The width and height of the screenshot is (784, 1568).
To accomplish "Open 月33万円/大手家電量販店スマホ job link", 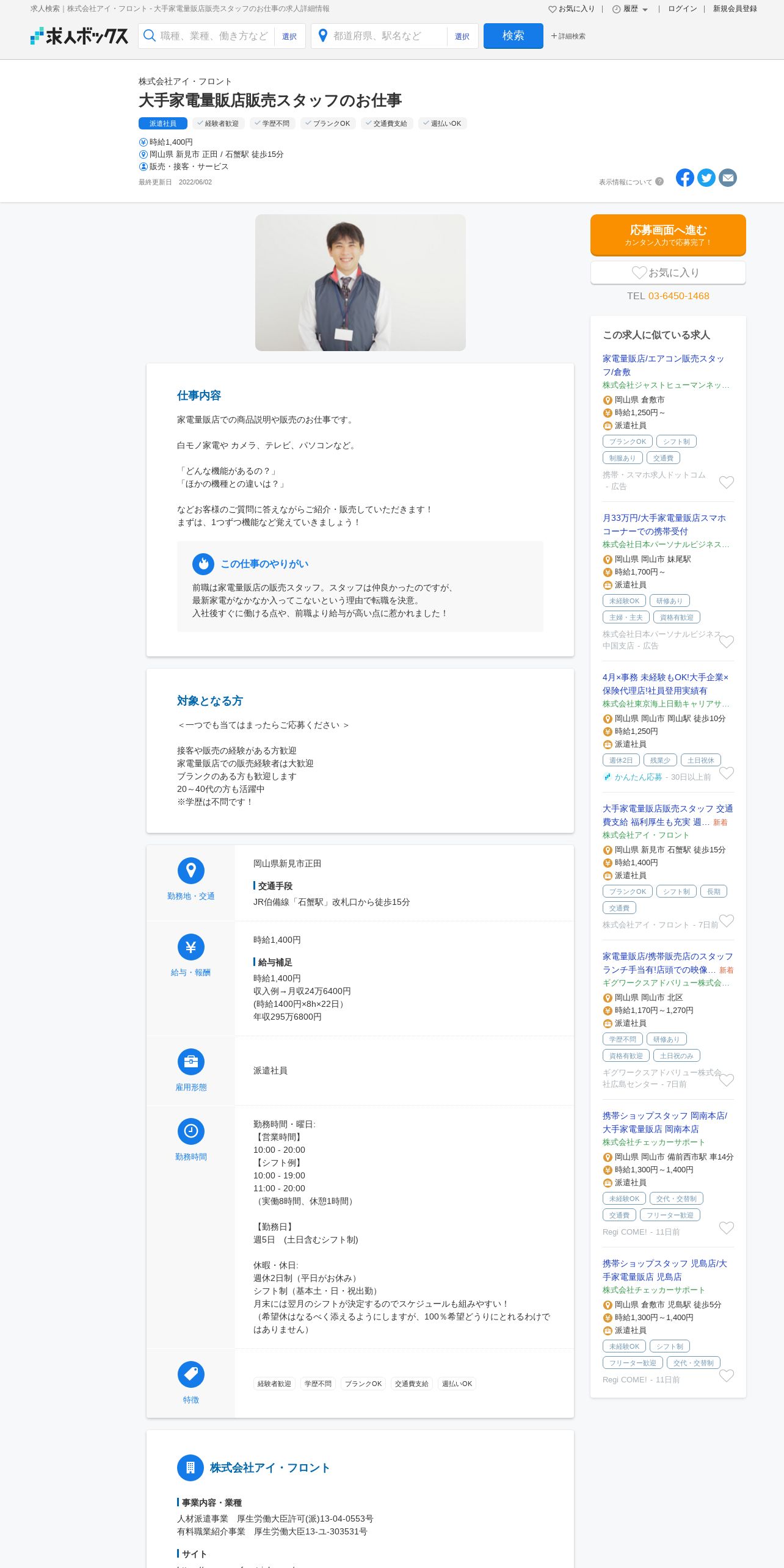I will click(664, 524).
